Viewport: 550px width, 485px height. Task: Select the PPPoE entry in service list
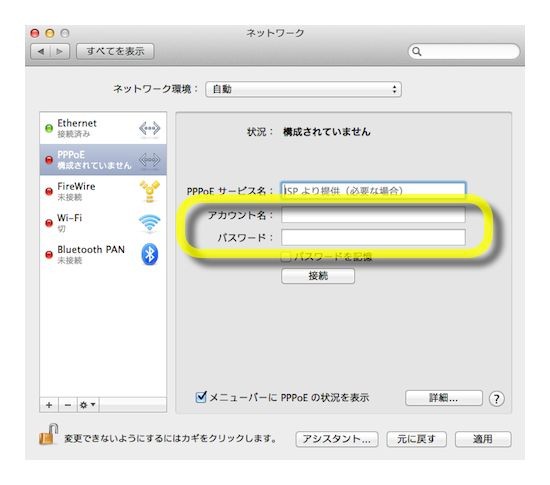(x=103, y=160)
